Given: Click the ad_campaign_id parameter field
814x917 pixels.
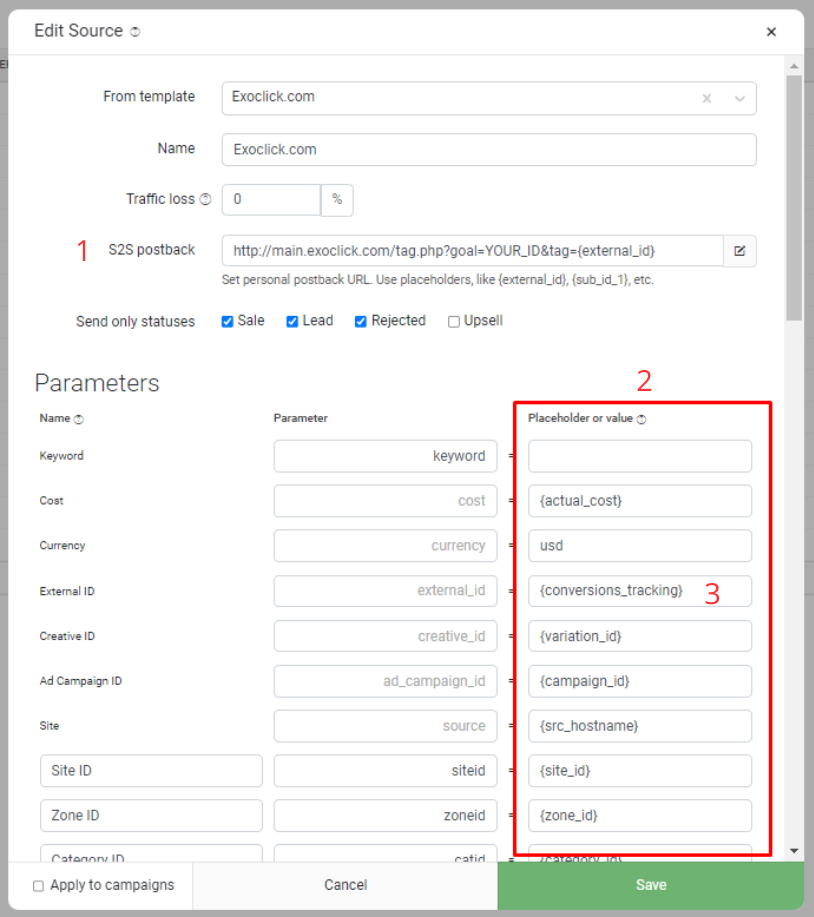Looking at the screenshot, I should (x=385, y=681).
